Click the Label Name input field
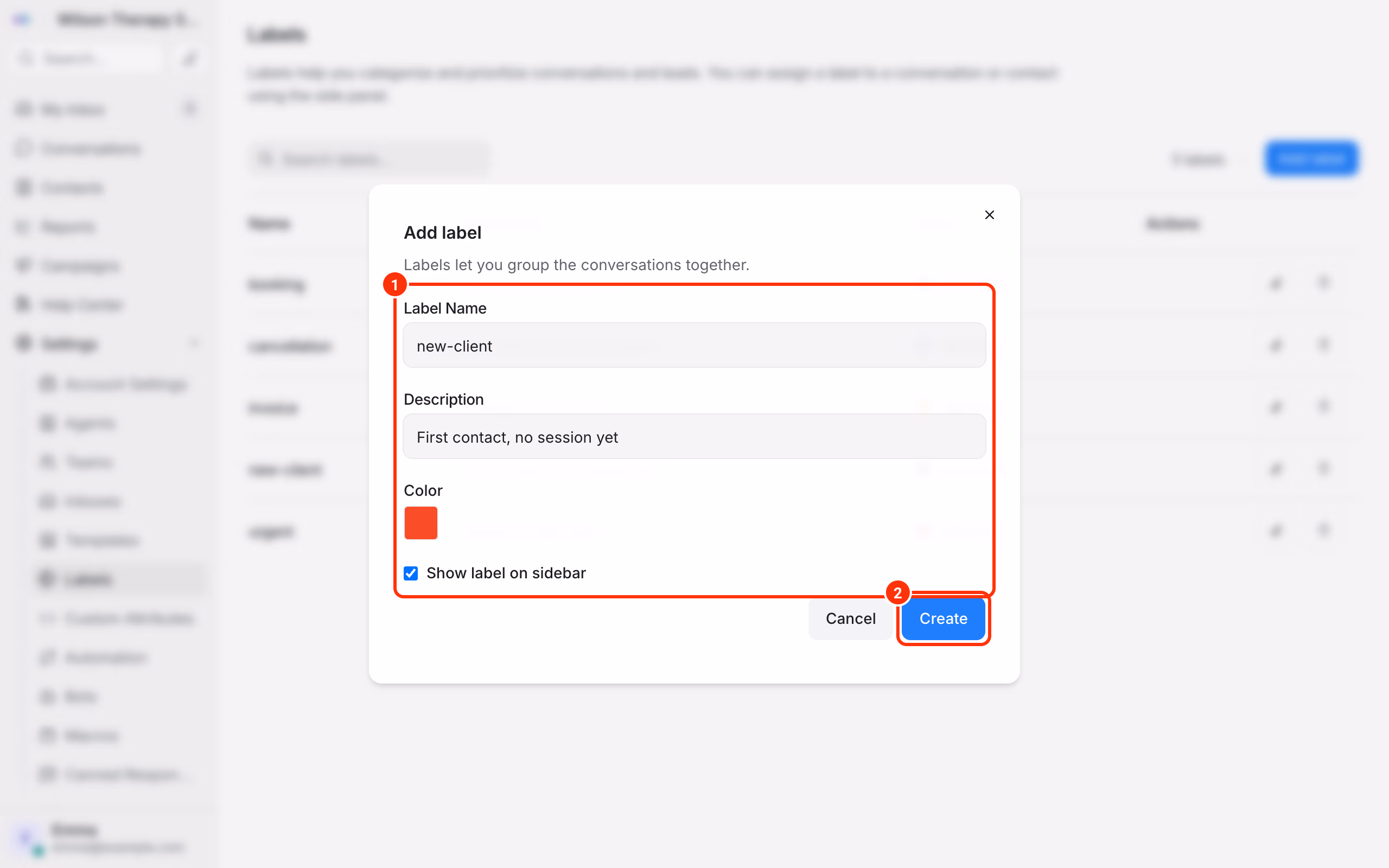Viewport: 1389px width, 868px height. [694, 346]
